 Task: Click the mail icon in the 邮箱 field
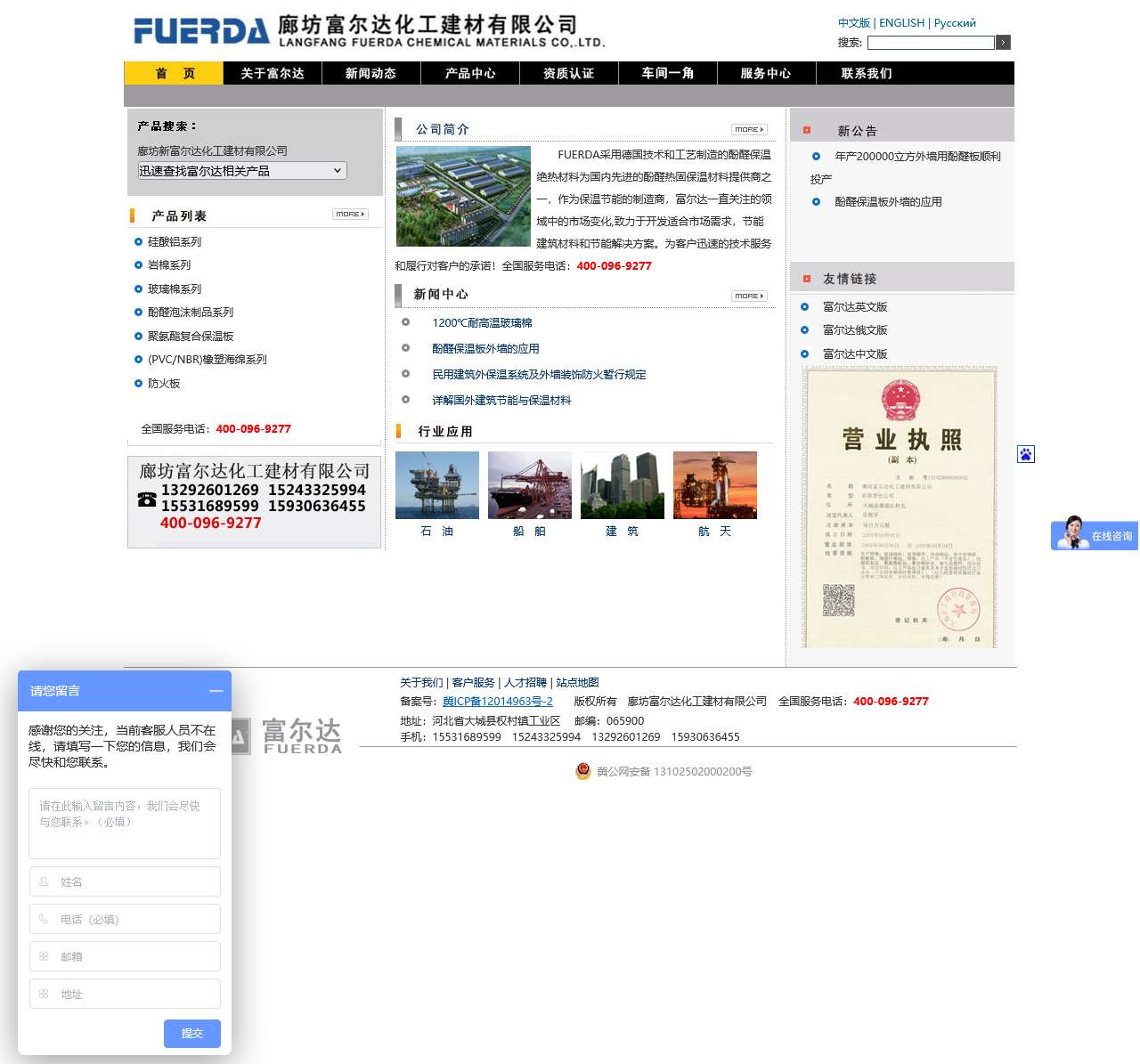(x=44, y=956)
